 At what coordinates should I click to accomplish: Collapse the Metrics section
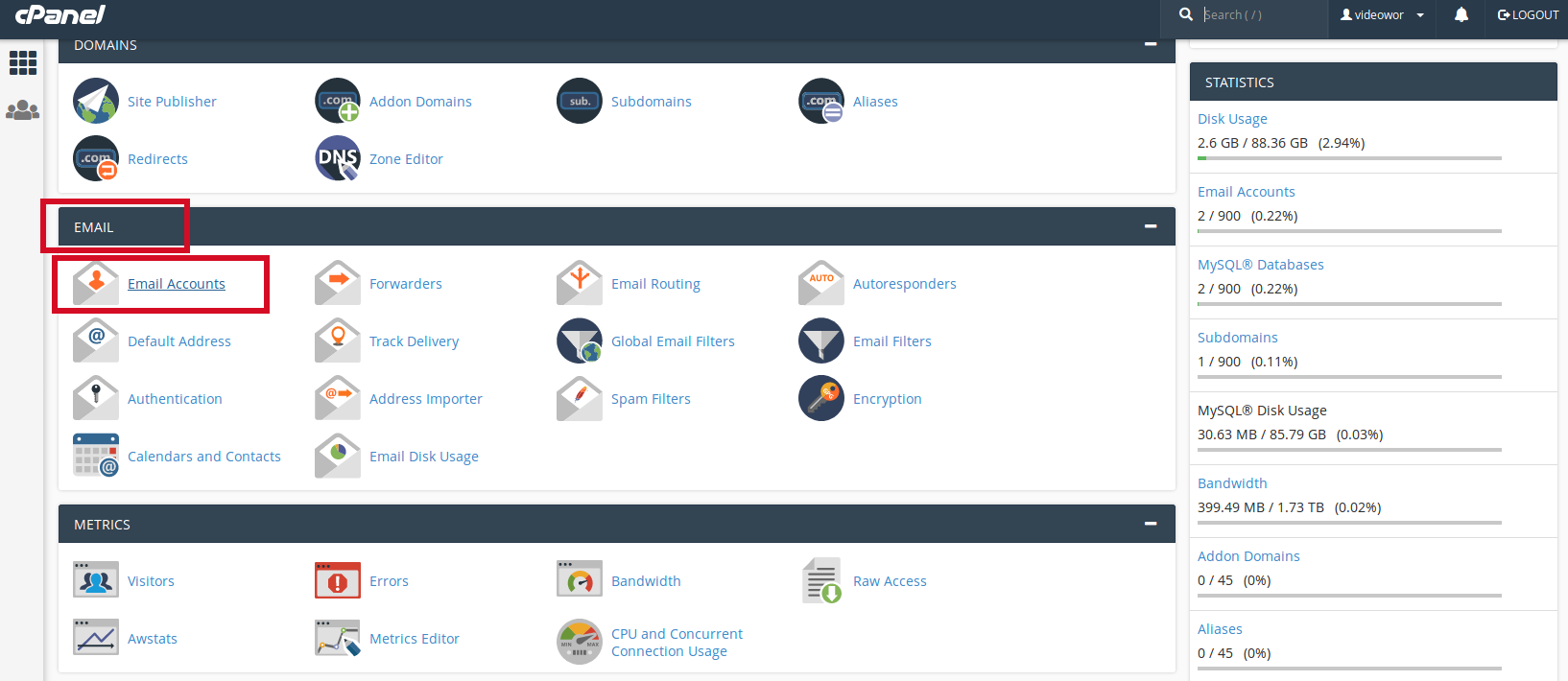pos(1151,524)
